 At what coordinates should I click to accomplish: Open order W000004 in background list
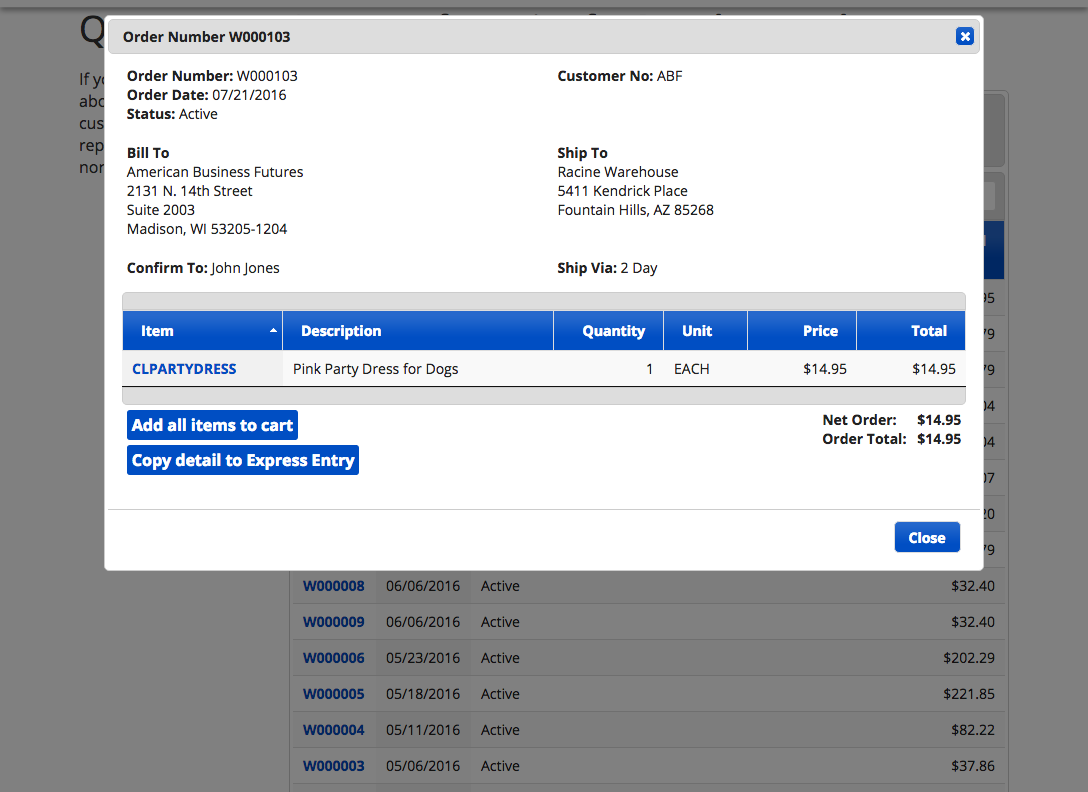334,730
